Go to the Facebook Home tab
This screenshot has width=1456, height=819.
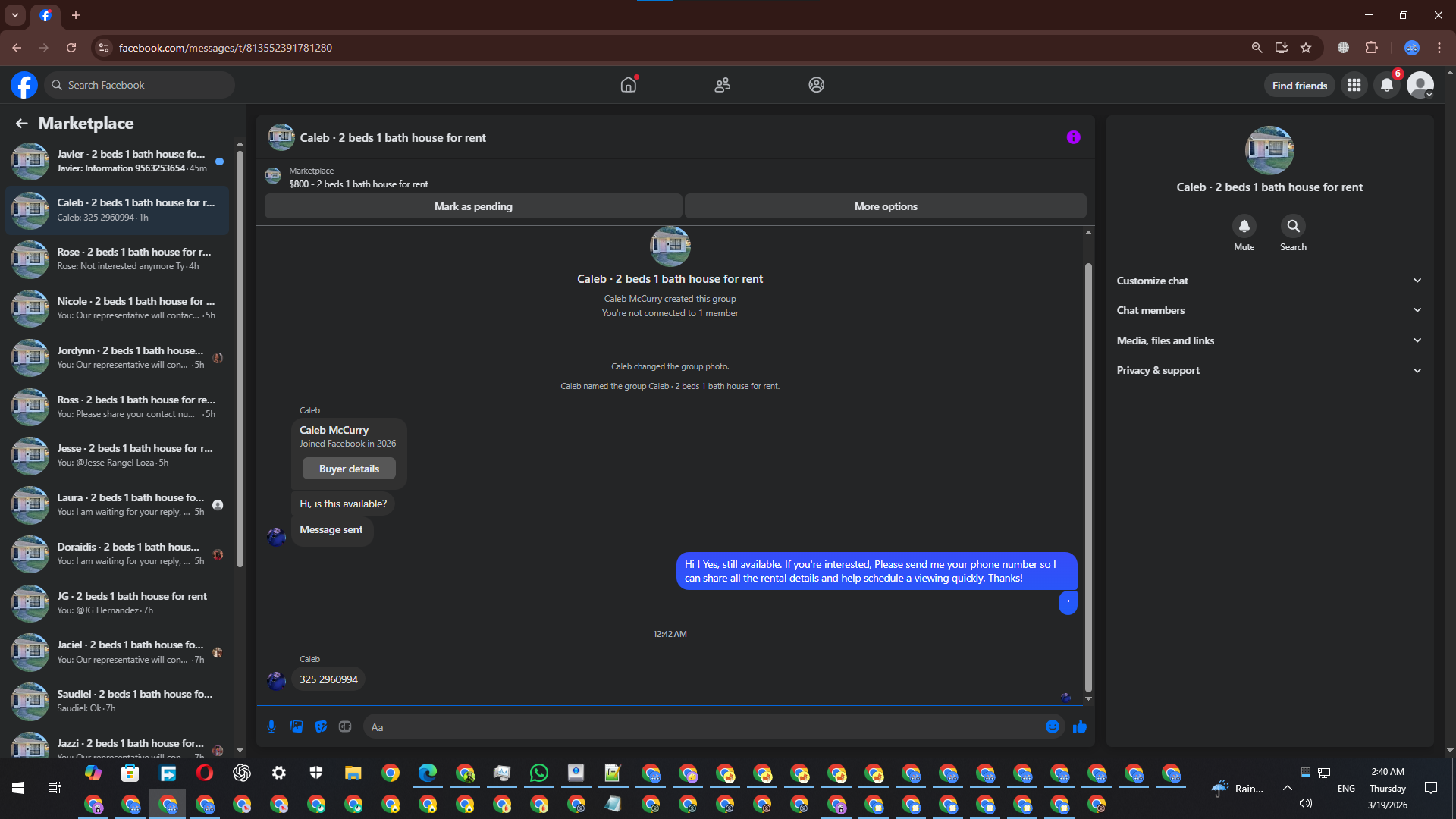point(628,85)
